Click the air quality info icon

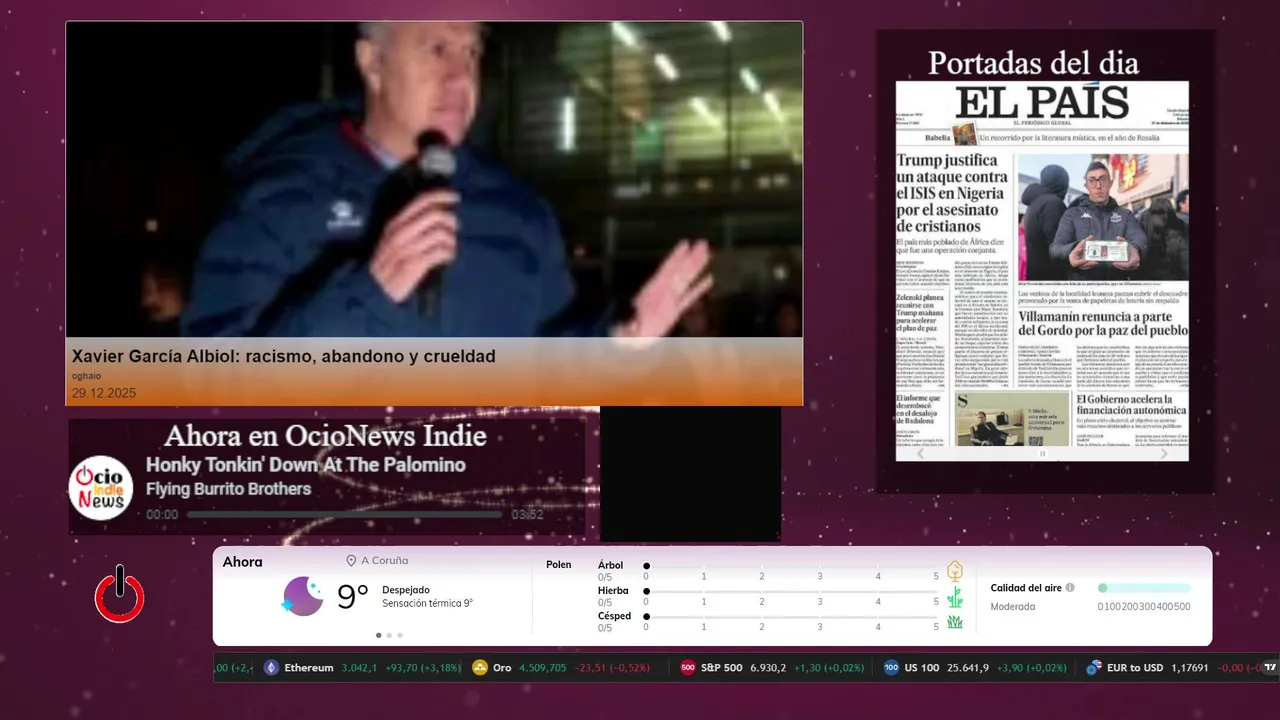tap(1070, 588)
